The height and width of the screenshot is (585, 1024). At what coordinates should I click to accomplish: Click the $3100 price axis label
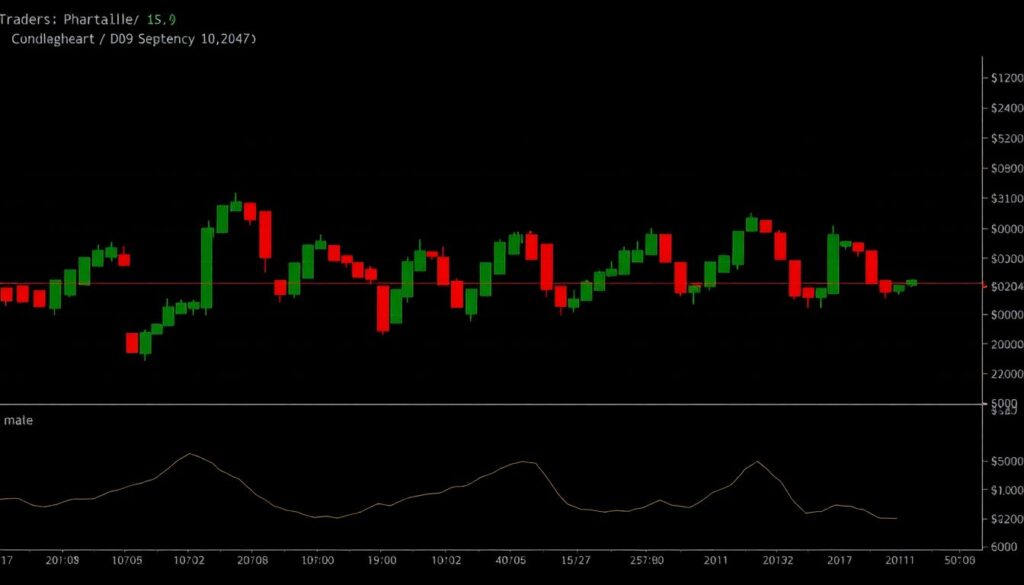coord(1004,199)
